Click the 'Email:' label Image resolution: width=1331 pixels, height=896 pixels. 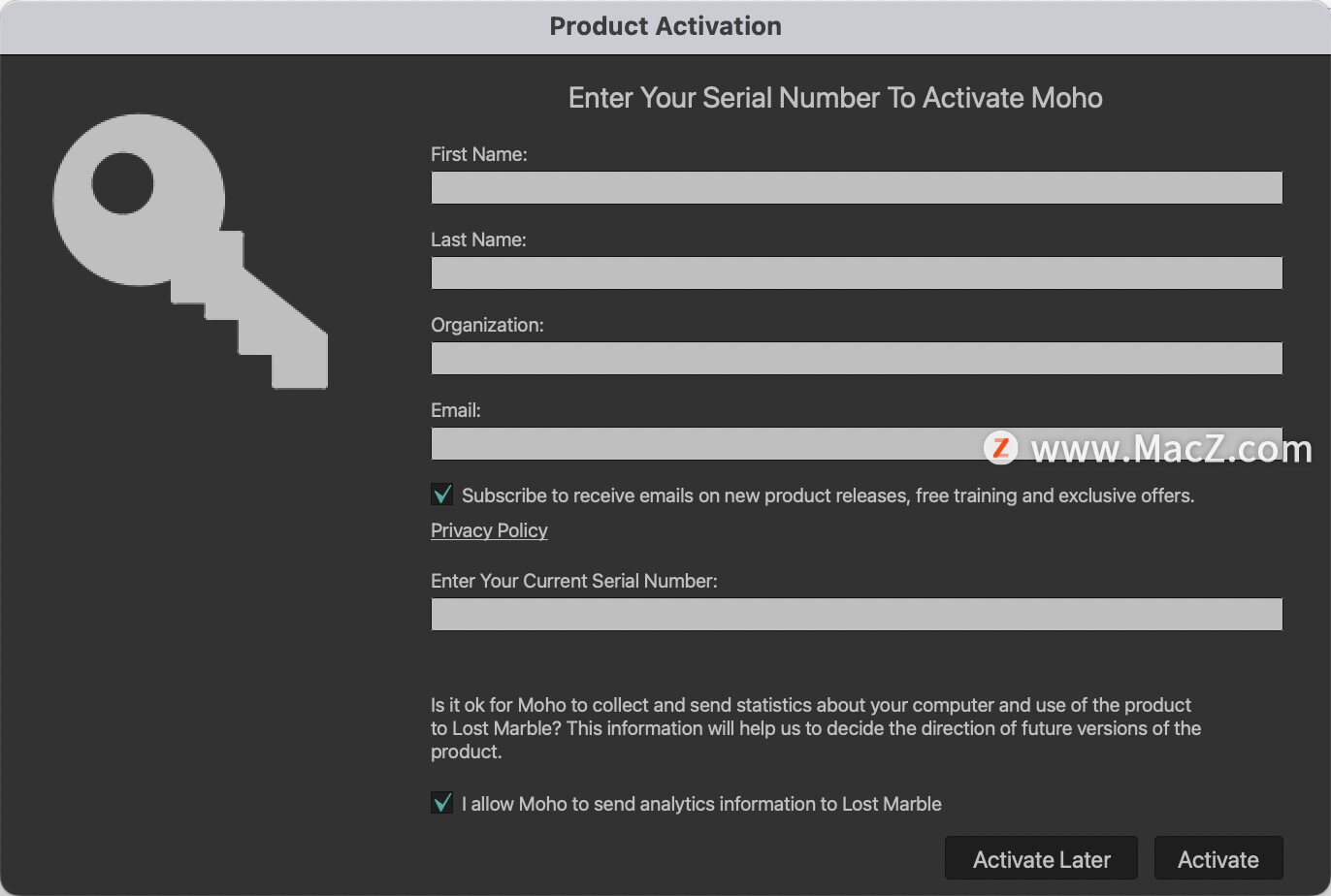[x=456, y=410]
